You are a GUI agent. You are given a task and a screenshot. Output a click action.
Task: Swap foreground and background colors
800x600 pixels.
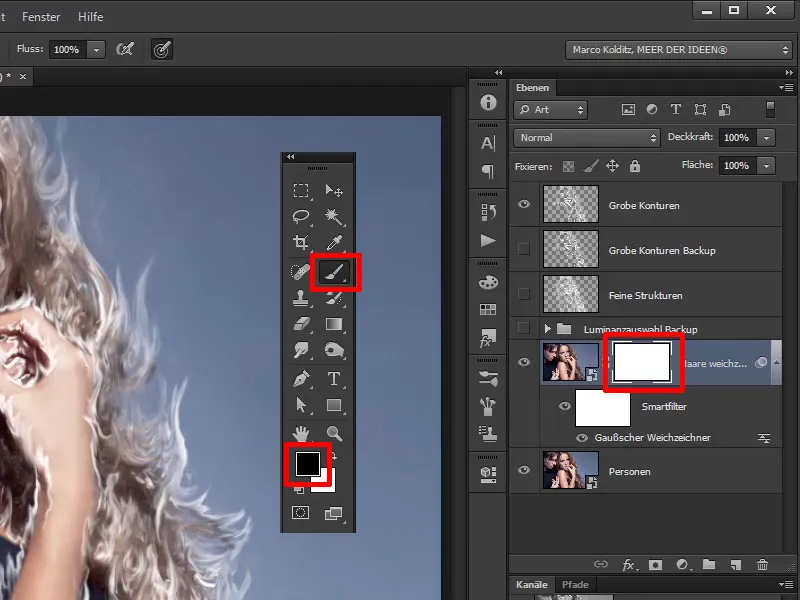[334, 456]
